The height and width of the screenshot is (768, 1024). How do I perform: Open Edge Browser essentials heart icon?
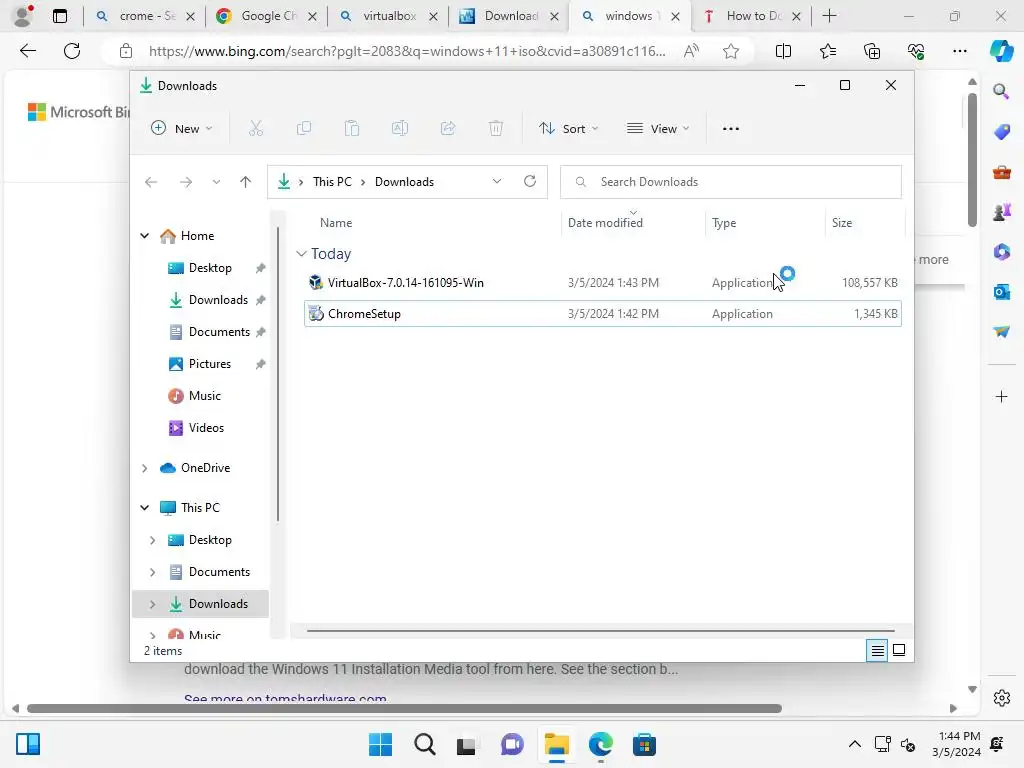(x=916, y=51)
